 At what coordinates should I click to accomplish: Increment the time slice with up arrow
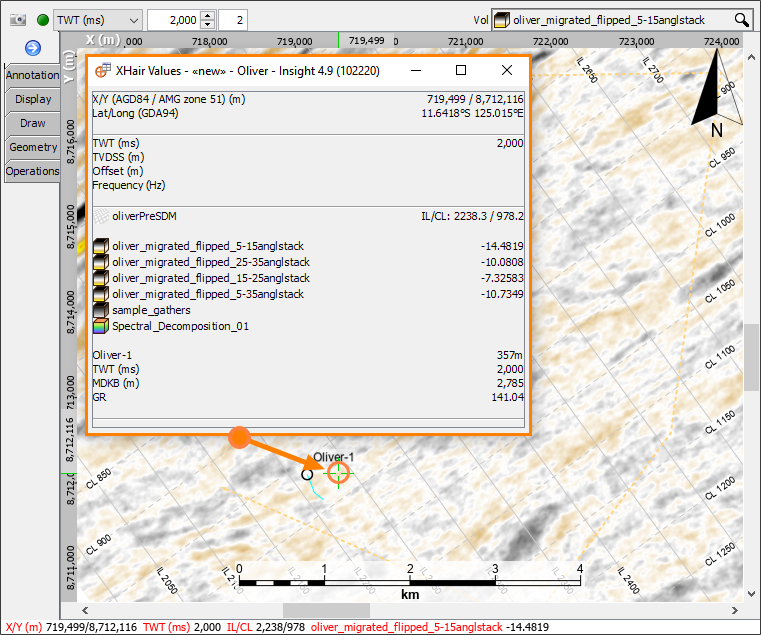click(x=208, y=16)
